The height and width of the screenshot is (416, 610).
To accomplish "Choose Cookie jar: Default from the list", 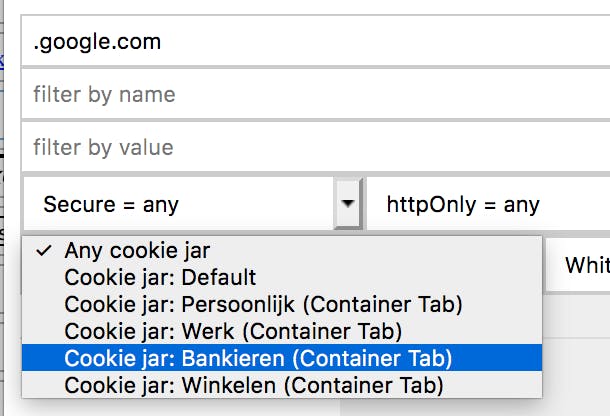I will [x=160, y=277].
